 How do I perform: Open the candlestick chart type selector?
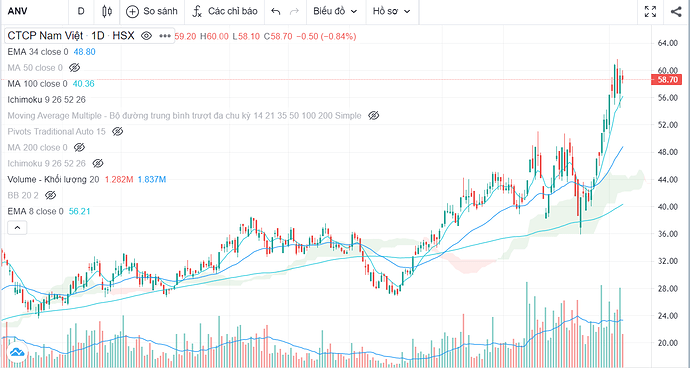tap(107, 11)
